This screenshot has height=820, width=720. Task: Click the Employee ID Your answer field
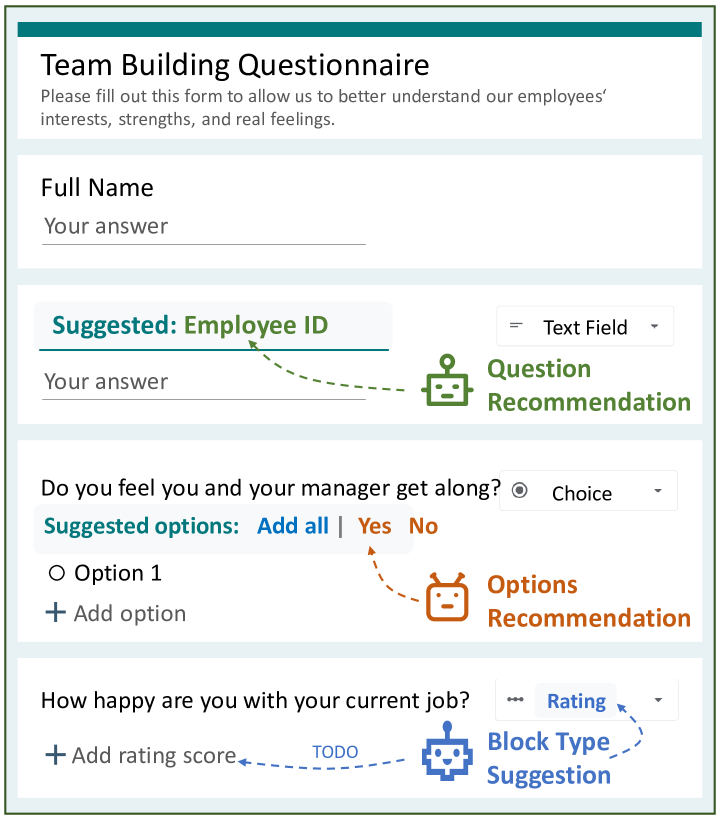[x=204, y=383]
